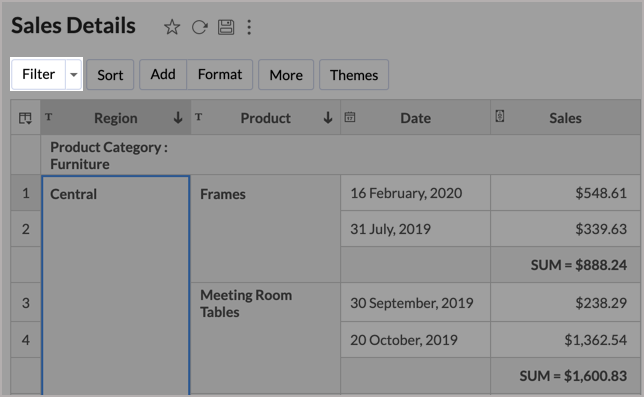
Task: Click the Filter button
Action: (x=39, y=75)
